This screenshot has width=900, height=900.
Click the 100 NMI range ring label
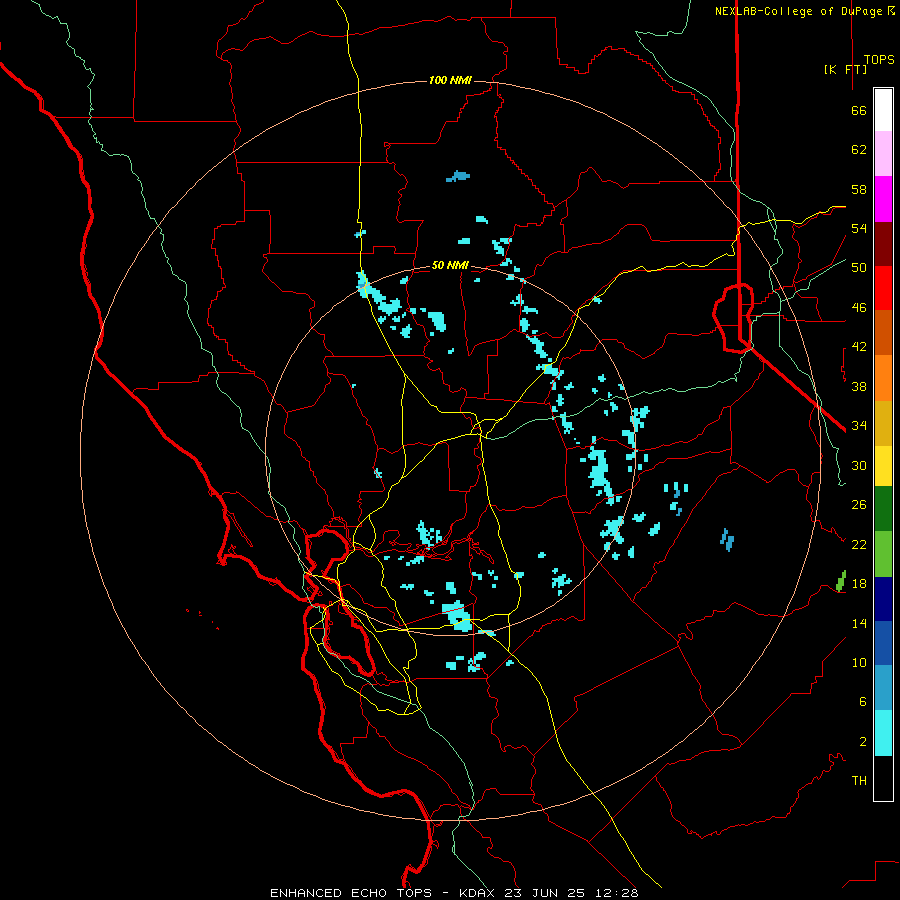[450, 80]
